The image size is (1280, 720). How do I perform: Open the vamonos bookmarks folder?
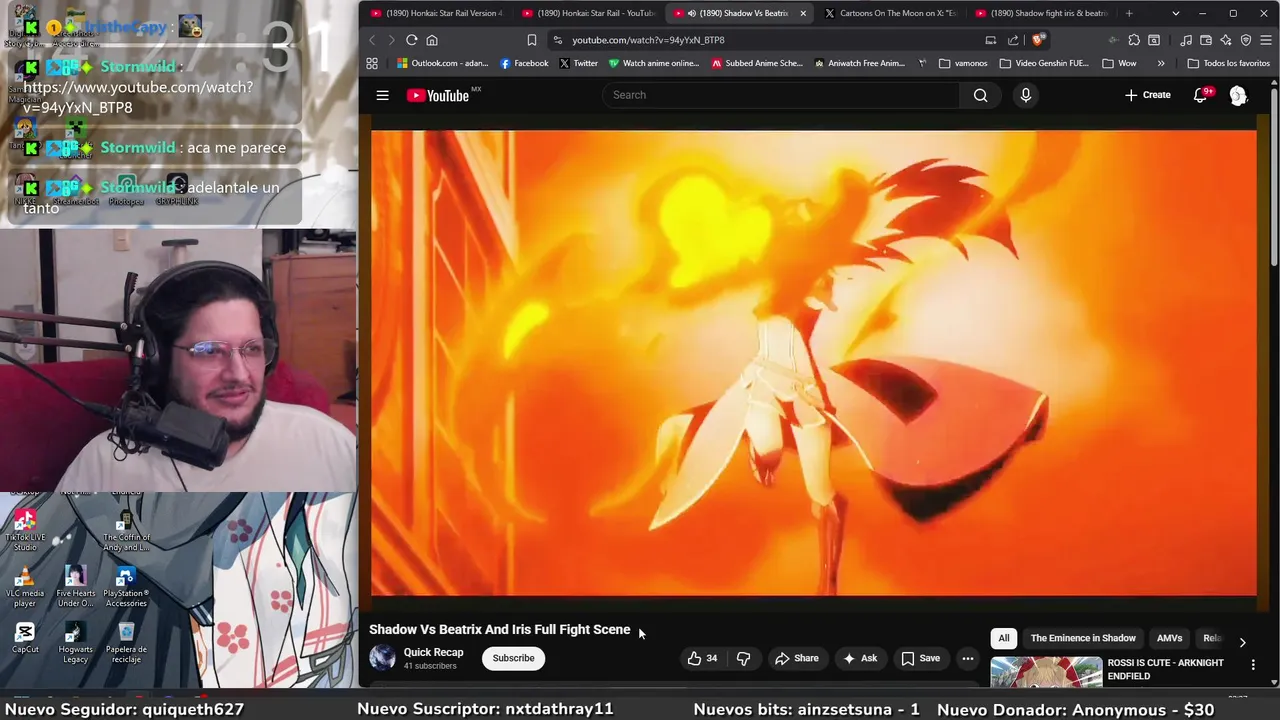[x=963, y=63]
